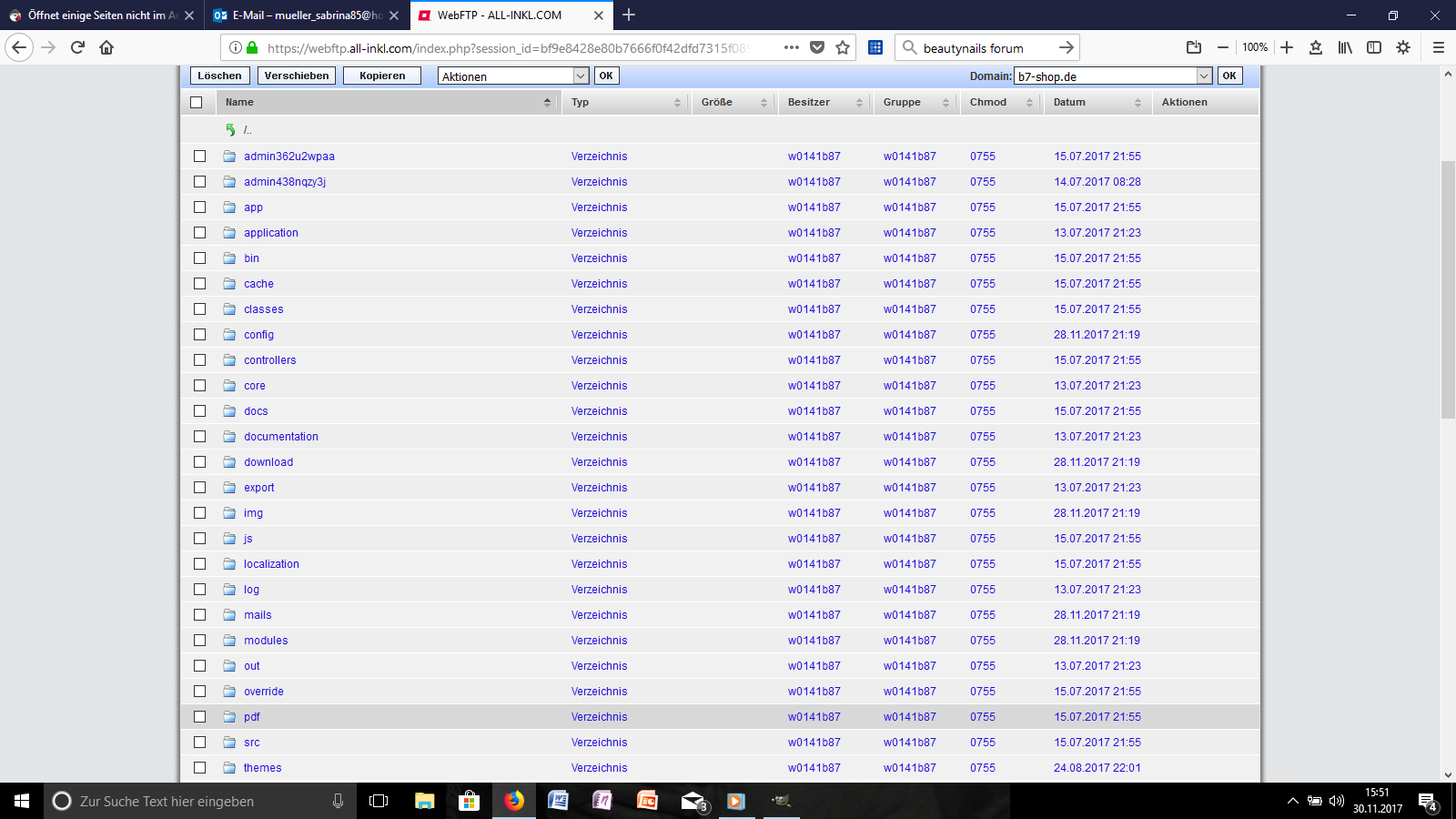
Task: Save this page to Pocket
Action: click(817, 47)
